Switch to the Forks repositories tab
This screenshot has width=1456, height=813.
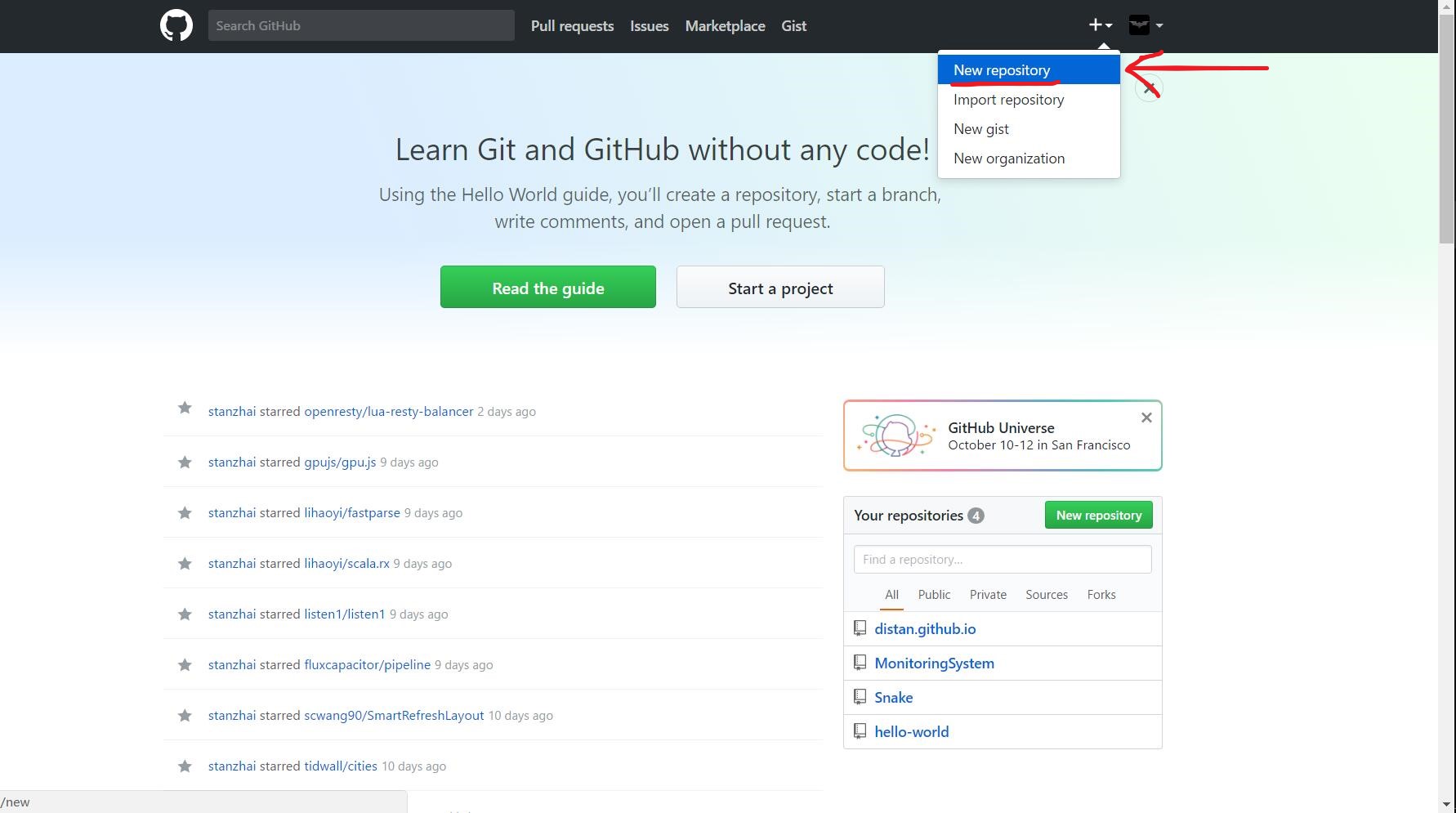click(x=1101, y=595)
